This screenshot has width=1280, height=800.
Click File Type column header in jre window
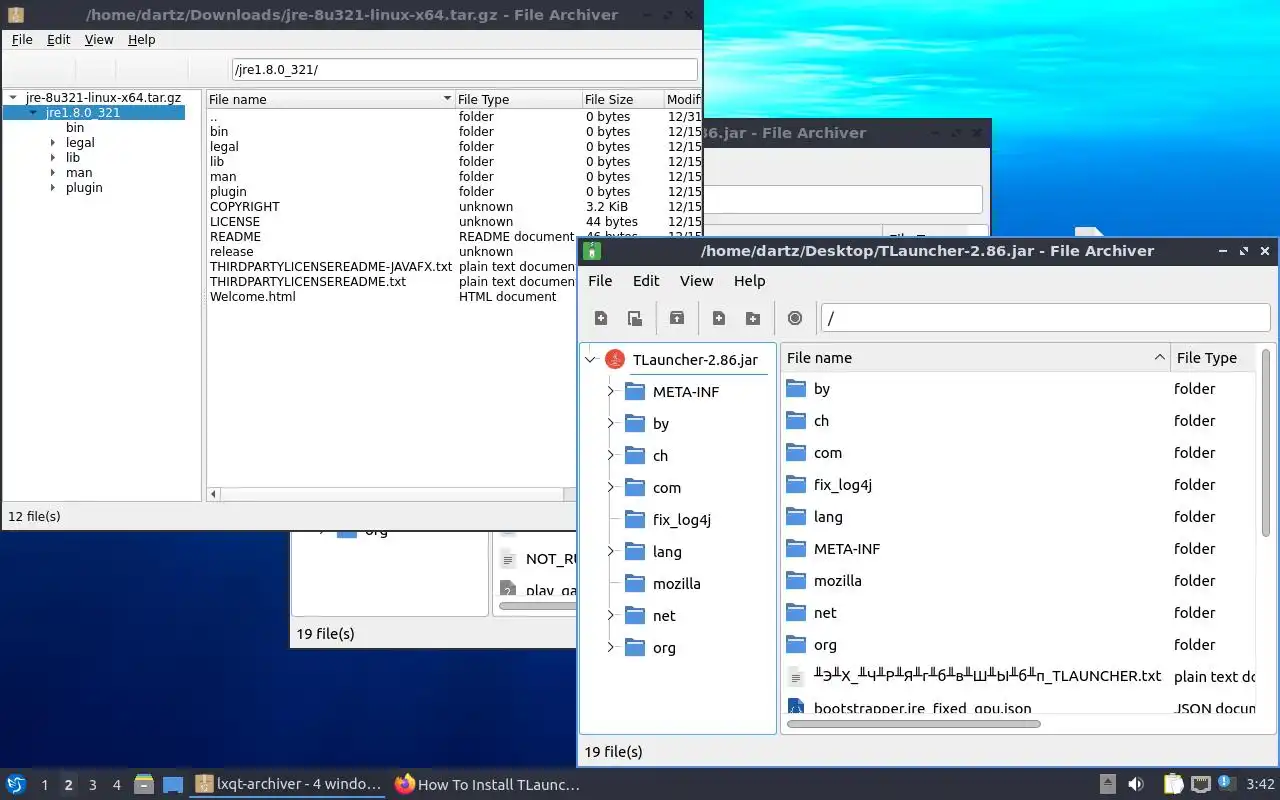[x=518, y=100]
